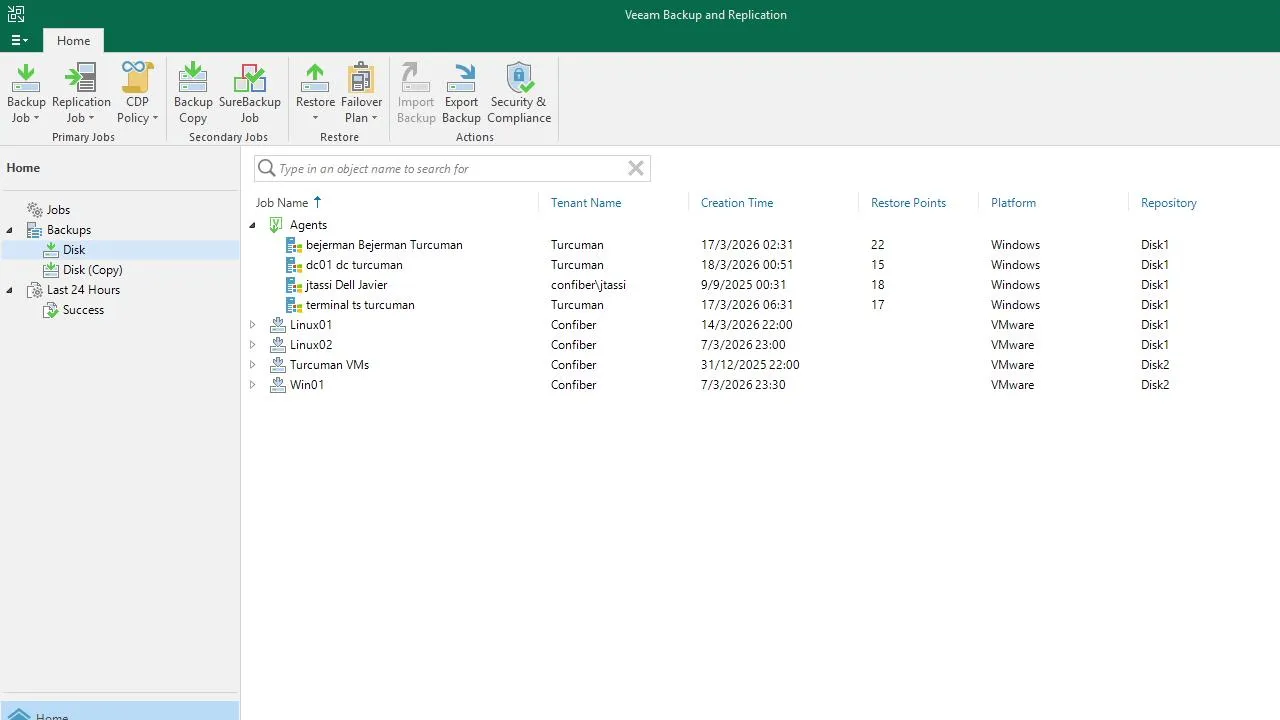Expand the Linux01 backup row

click(252, 325)
